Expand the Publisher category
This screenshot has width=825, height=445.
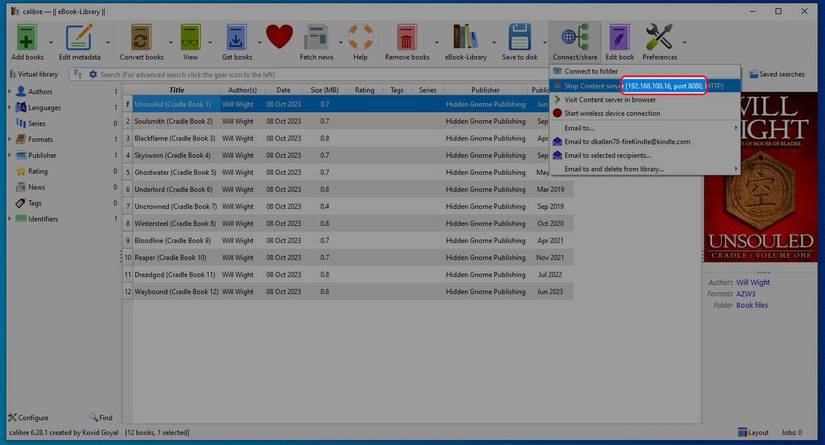pyautogui.click(x=9, y=155)
